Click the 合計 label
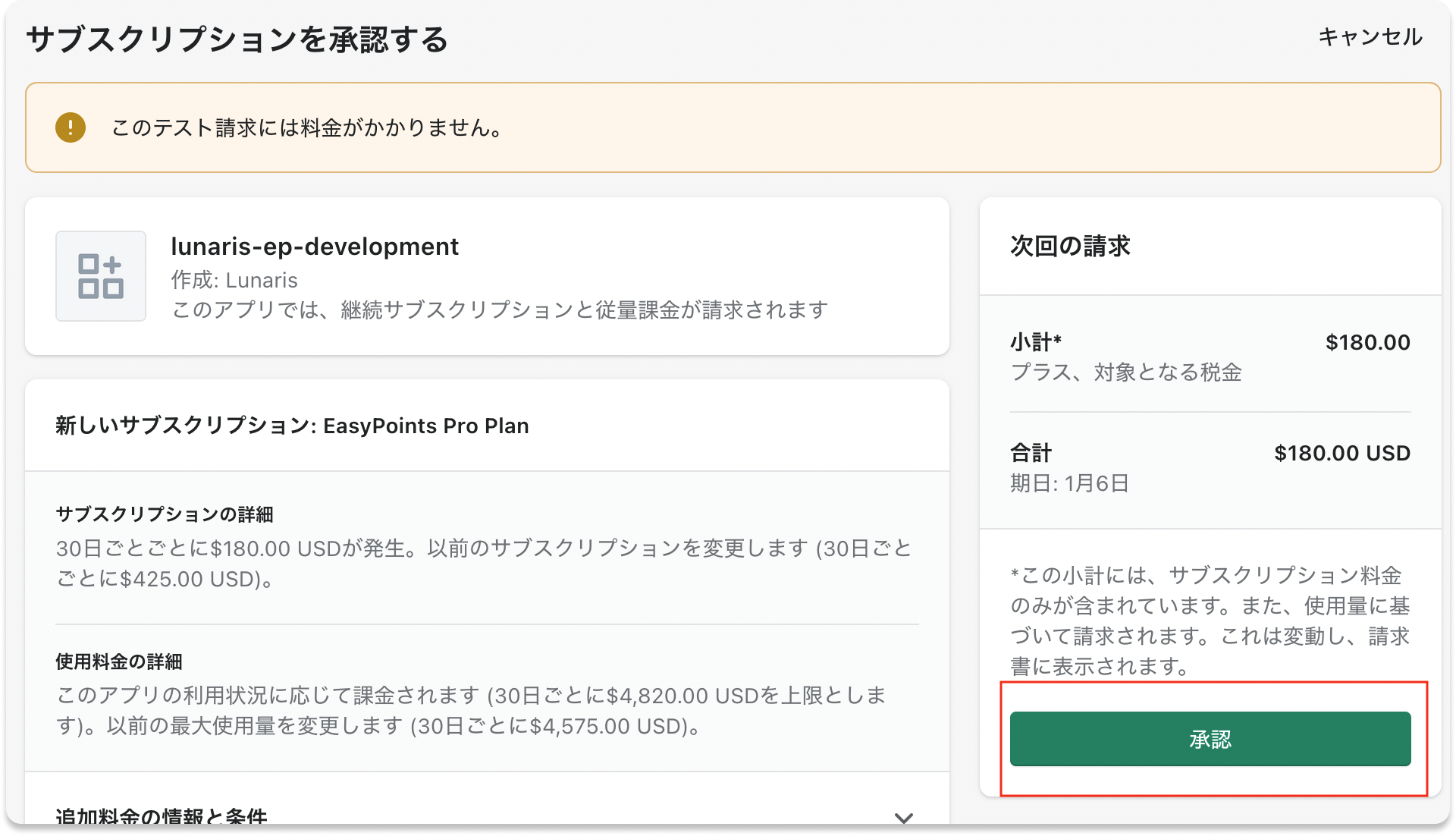 (1031, 453)
